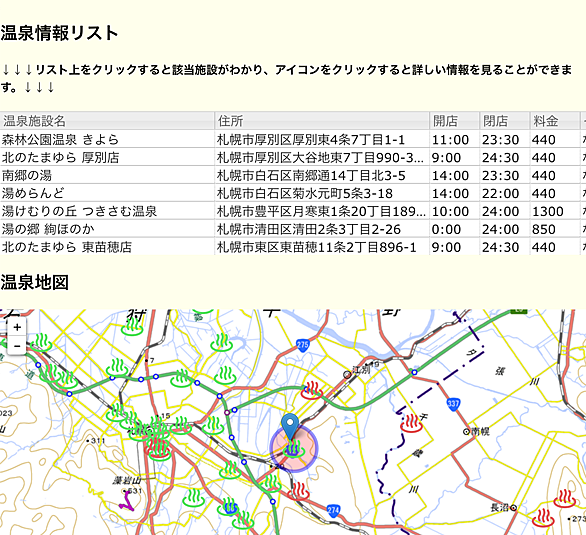Select row 森林公園温泉 きよら
The width and height of the screenshot is (586, 535).
tap(293, 139)
